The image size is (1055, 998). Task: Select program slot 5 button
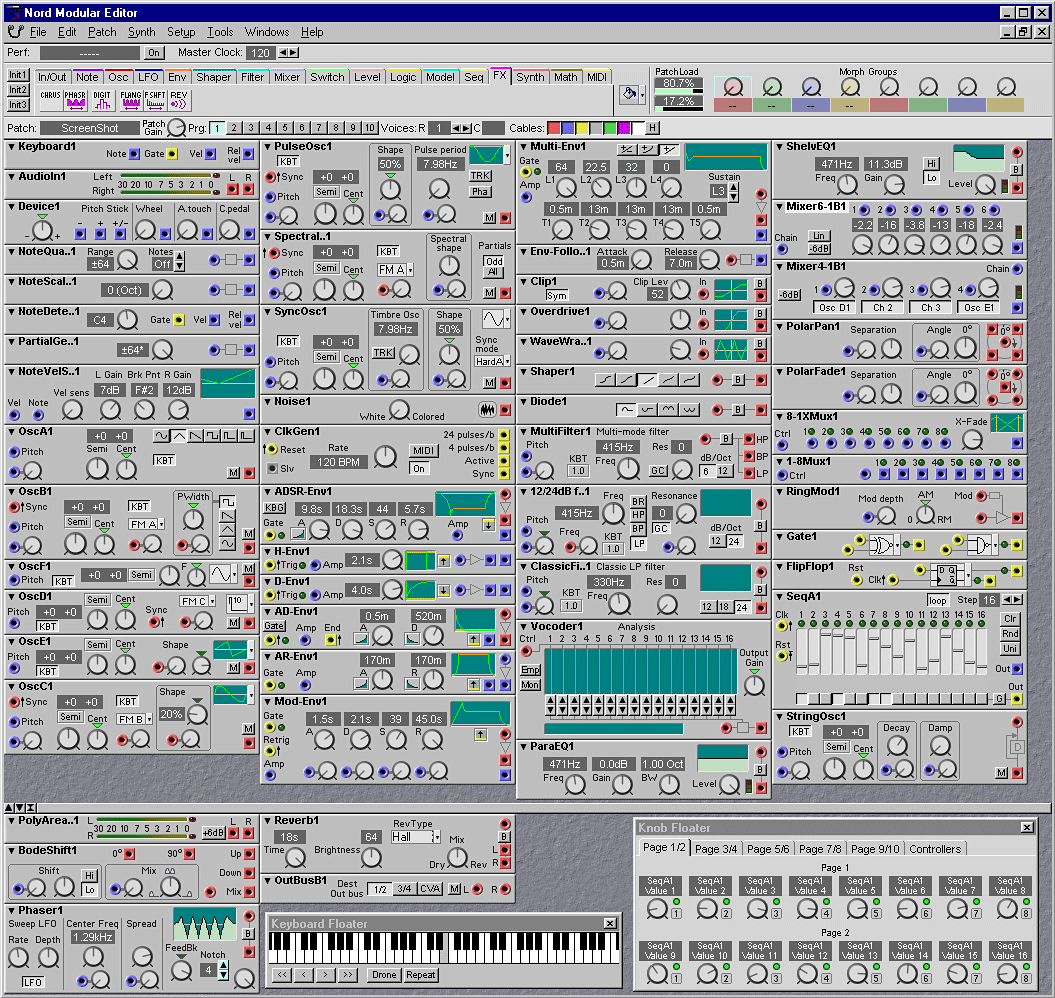tap(285, 127)
